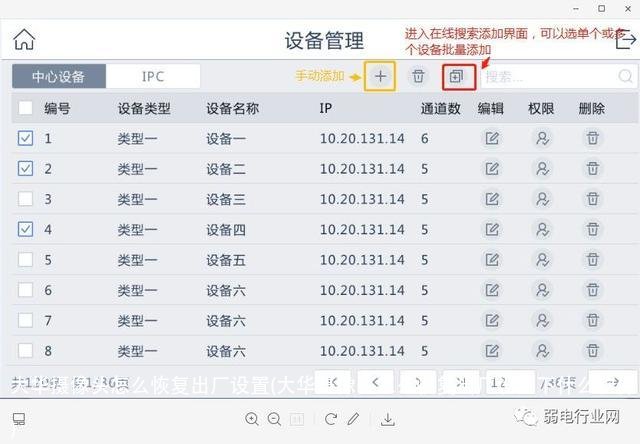Image resolution: width=640 pixels, height=444 pixels.
Task: Delete device 设备四
Action: (593, 229)
